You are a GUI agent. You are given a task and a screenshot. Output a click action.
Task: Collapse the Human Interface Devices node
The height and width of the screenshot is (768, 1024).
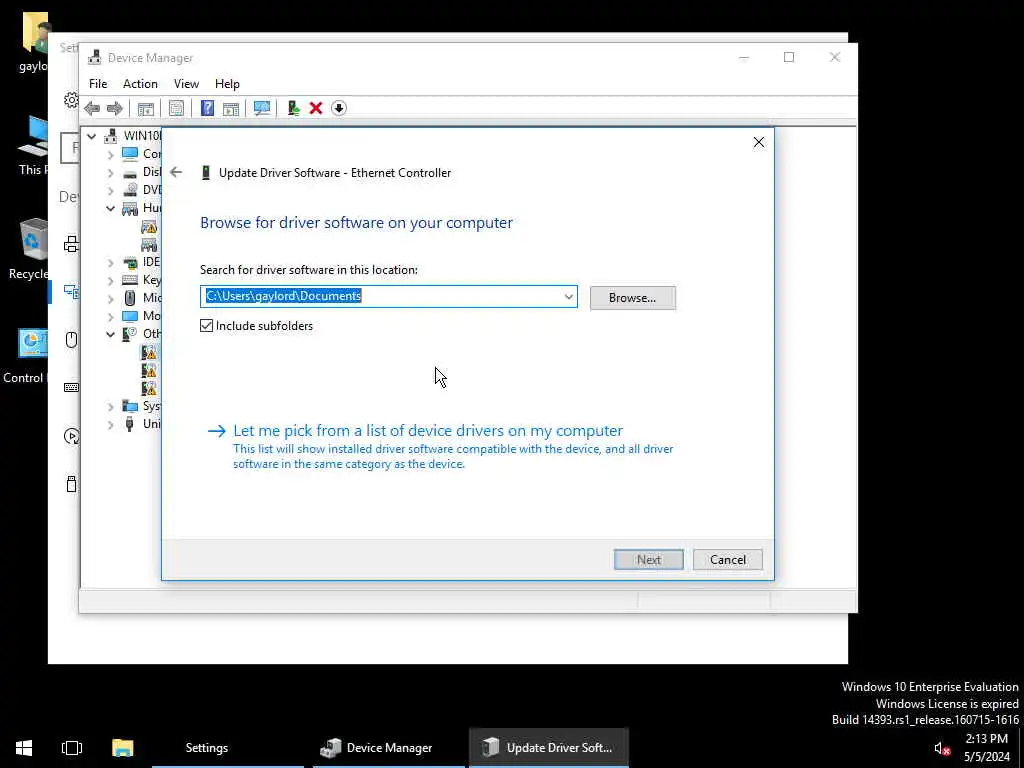pos(110,208)
